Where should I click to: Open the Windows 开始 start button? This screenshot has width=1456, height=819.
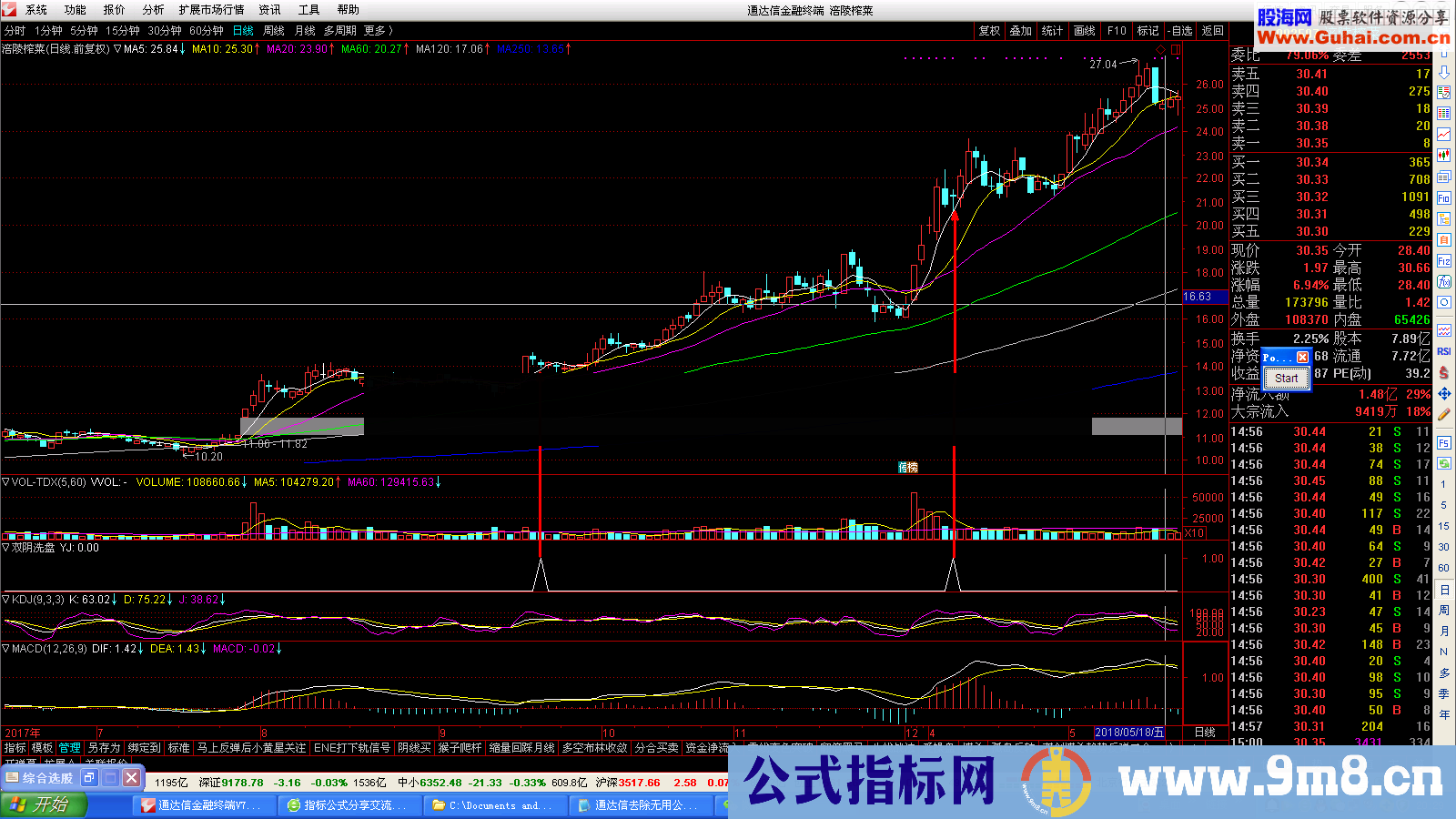pyautogui.click(x=42, y=804)
